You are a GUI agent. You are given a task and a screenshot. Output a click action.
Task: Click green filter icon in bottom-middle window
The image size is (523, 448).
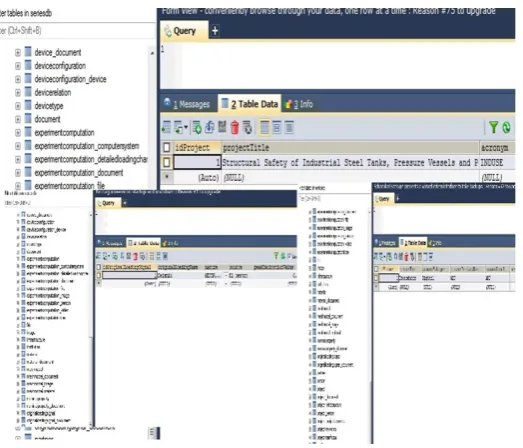coord(276,256)
